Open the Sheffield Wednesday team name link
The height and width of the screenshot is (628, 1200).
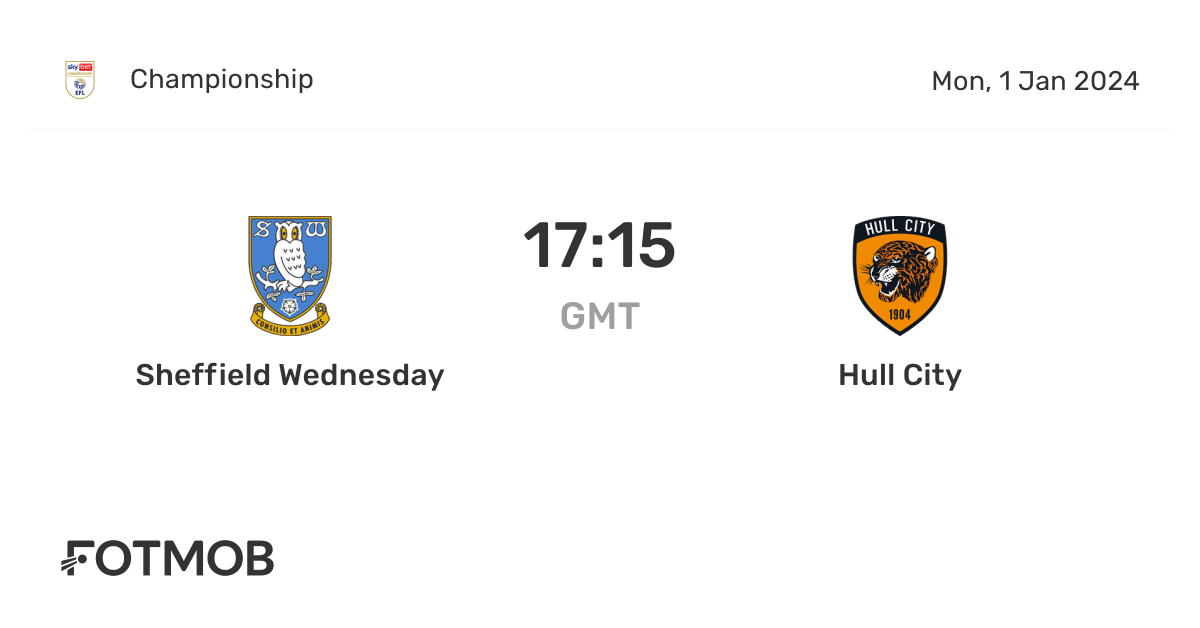[290, 375]
